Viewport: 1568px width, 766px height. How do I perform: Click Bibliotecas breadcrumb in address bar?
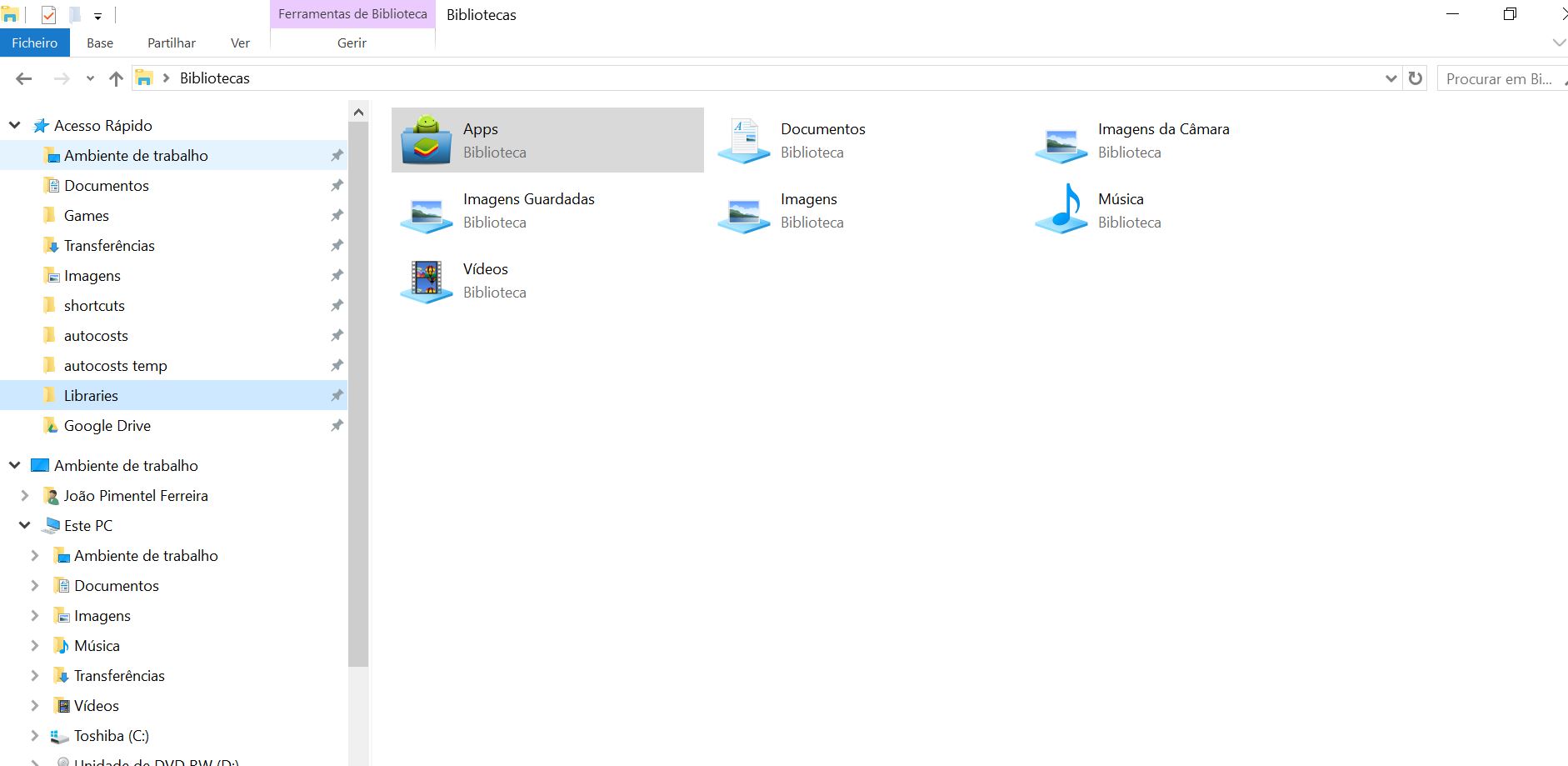(215, 78)
